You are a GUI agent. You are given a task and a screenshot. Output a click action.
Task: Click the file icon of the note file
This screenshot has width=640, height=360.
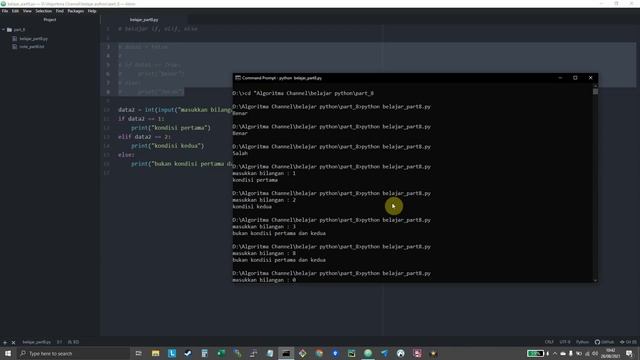click(15, 47)
